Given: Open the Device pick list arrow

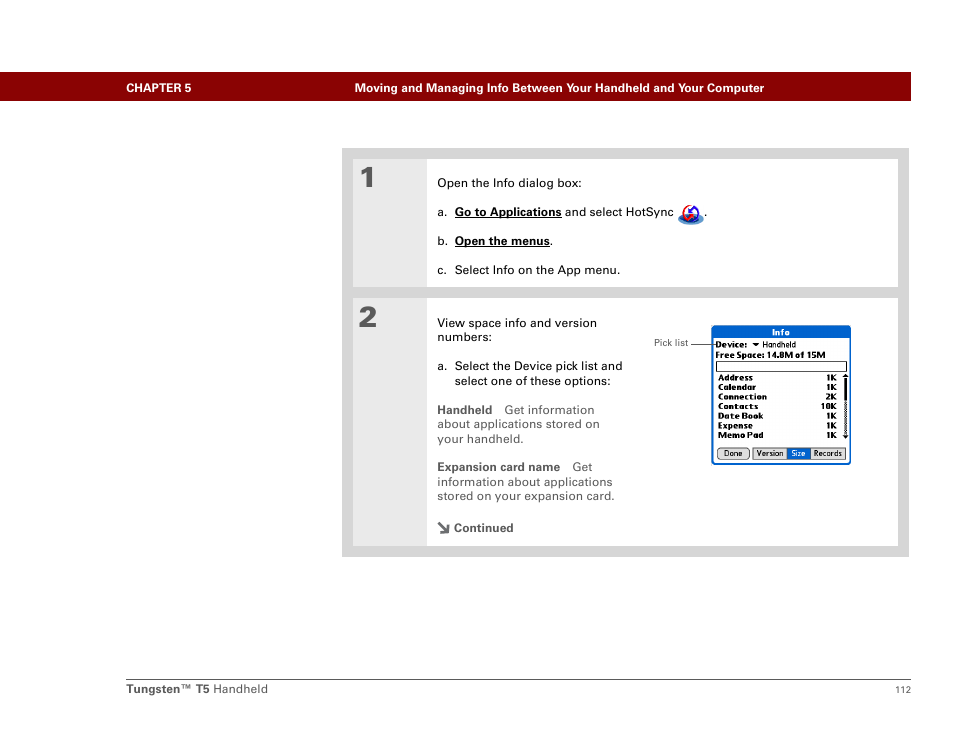Looking at the screenshot, I should [x=756, y=344].
